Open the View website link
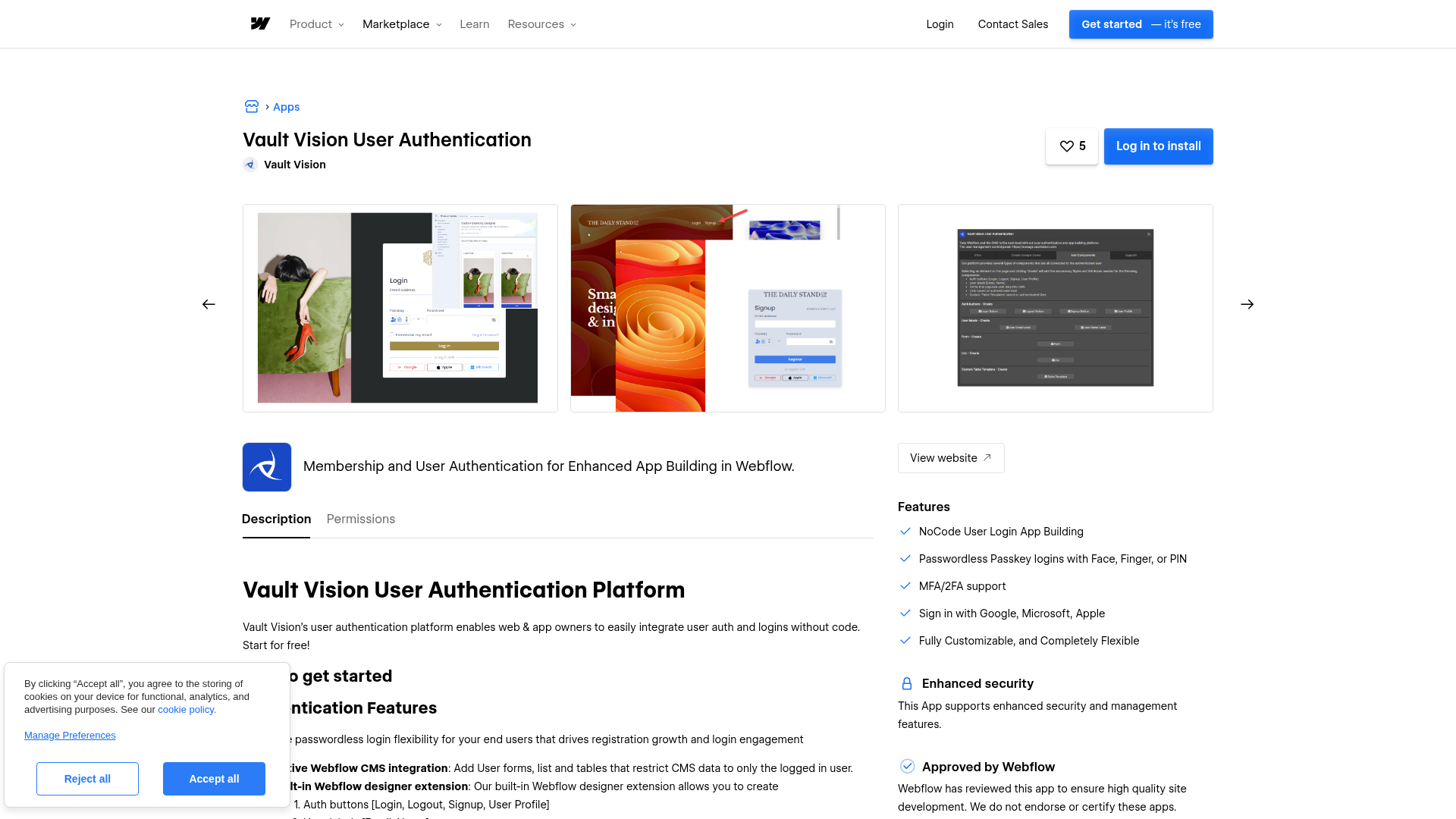The width and height of the screenshot is (1456, 819). click(x=951, y=458)
